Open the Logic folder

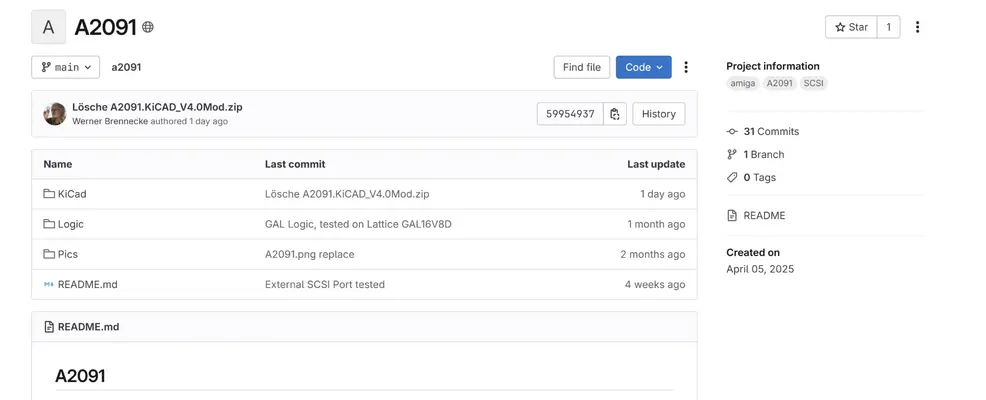(70, 224)
